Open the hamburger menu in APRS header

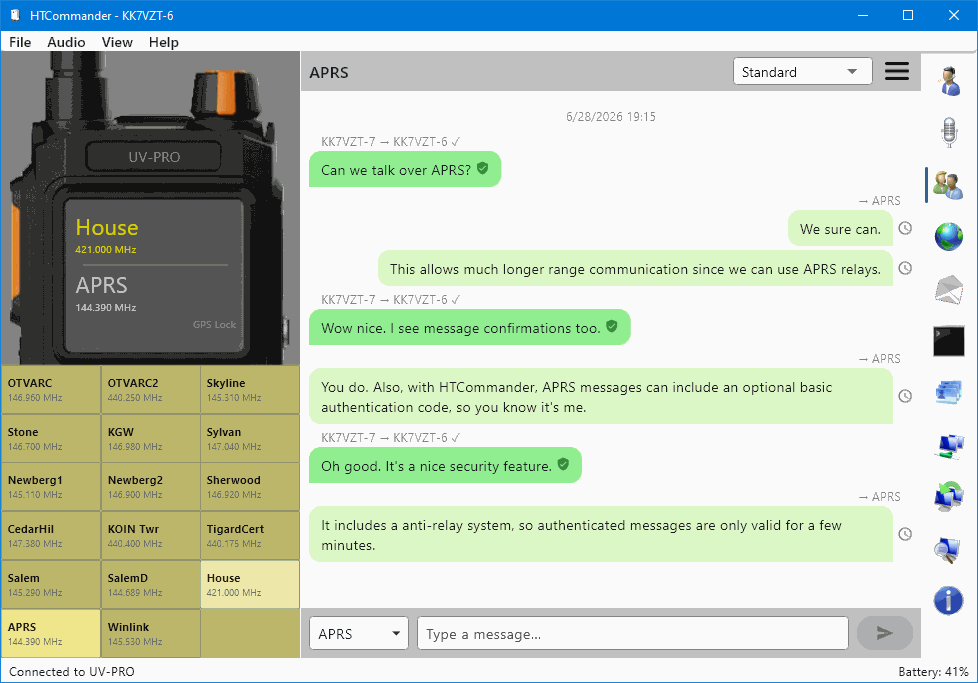[x=897, y=71]
